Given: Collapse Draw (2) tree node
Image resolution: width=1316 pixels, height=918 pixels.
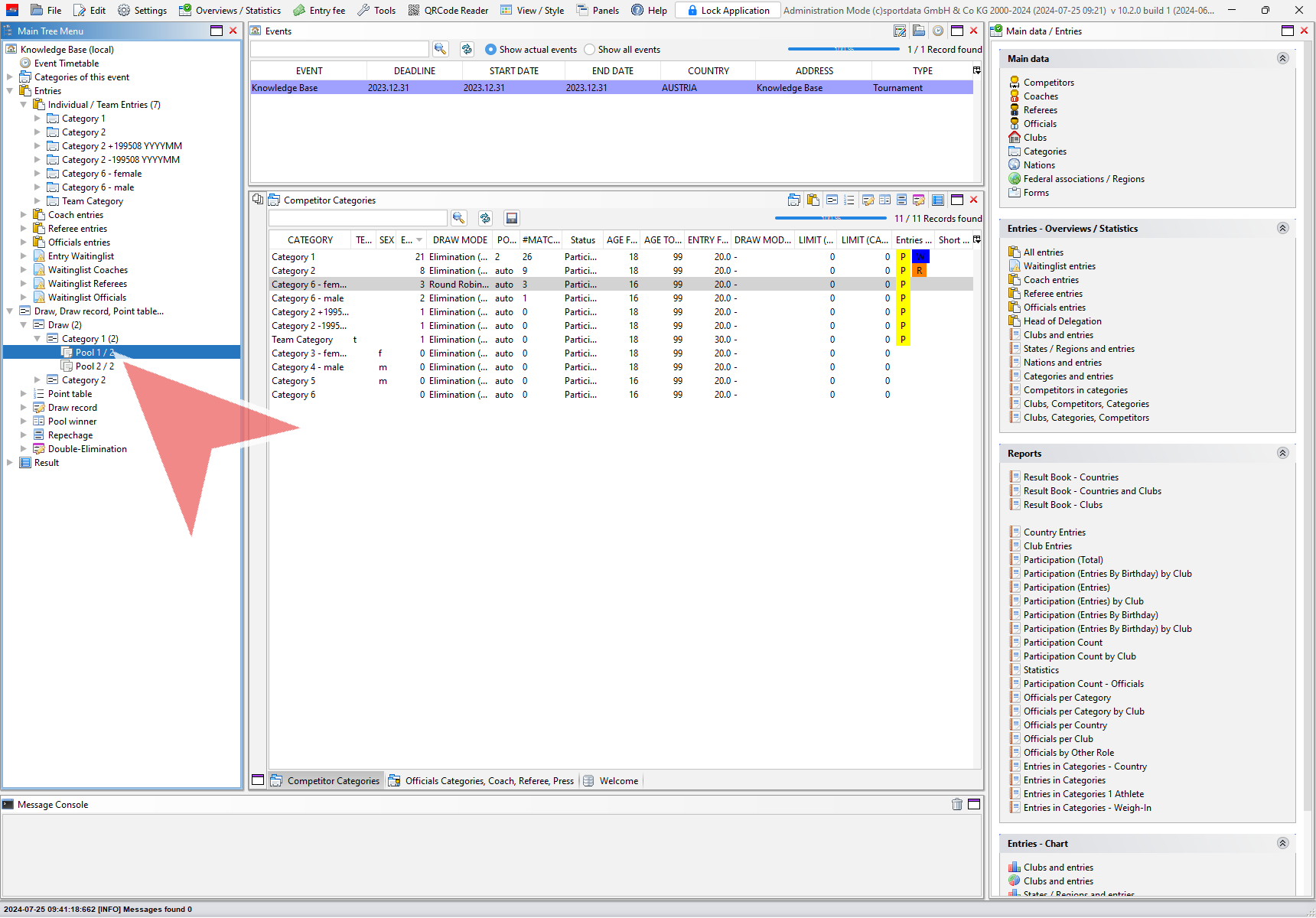Looking at the screenshot, I should pos(24,325).
